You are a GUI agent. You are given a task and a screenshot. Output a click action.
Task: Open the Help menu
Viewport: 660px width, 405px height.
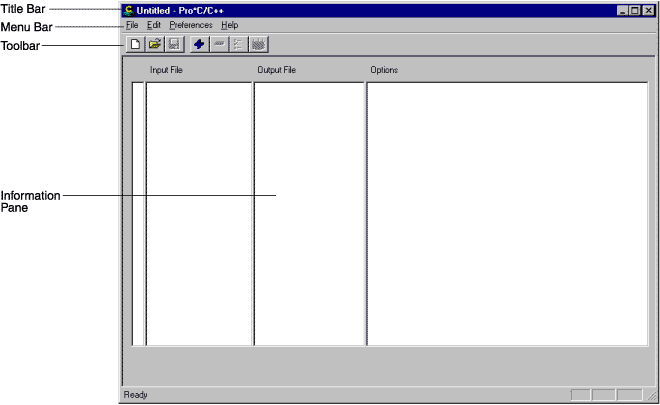pos(230,25)
